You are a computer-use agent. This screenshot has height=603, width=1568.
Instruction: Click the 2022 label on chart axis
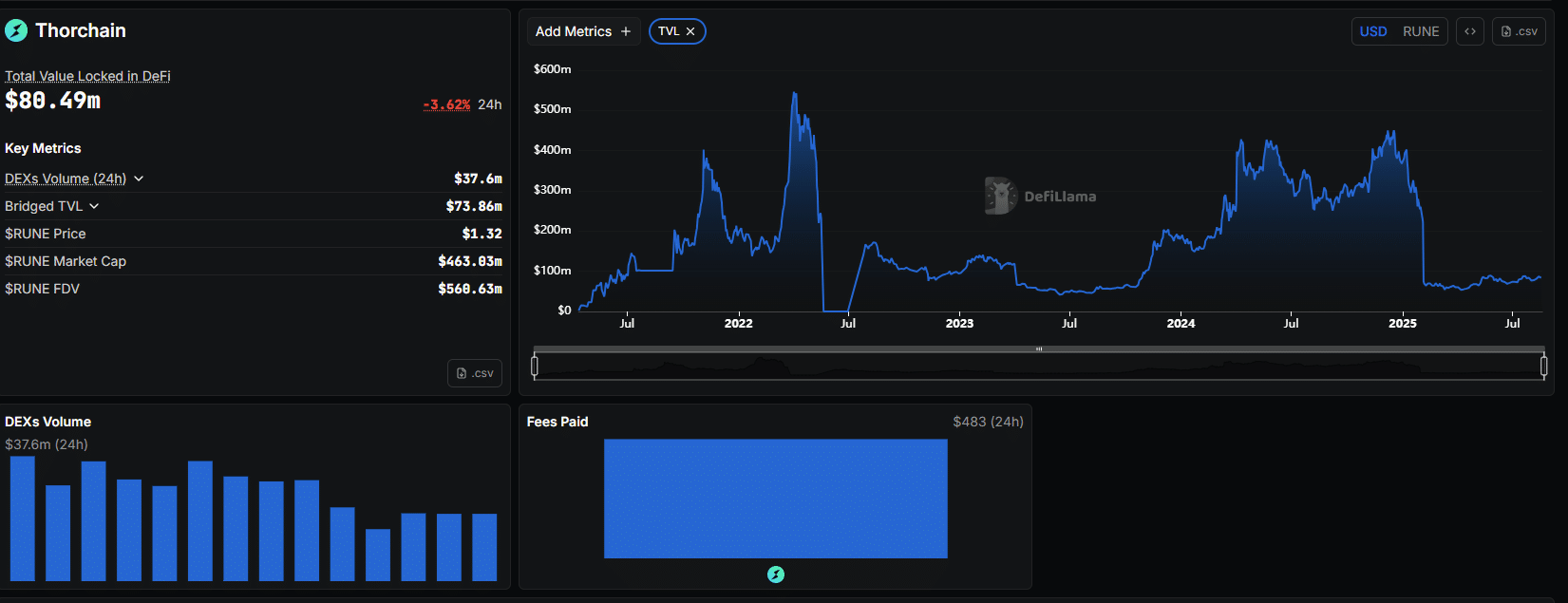pyautogui.click(x=738, y=324)
